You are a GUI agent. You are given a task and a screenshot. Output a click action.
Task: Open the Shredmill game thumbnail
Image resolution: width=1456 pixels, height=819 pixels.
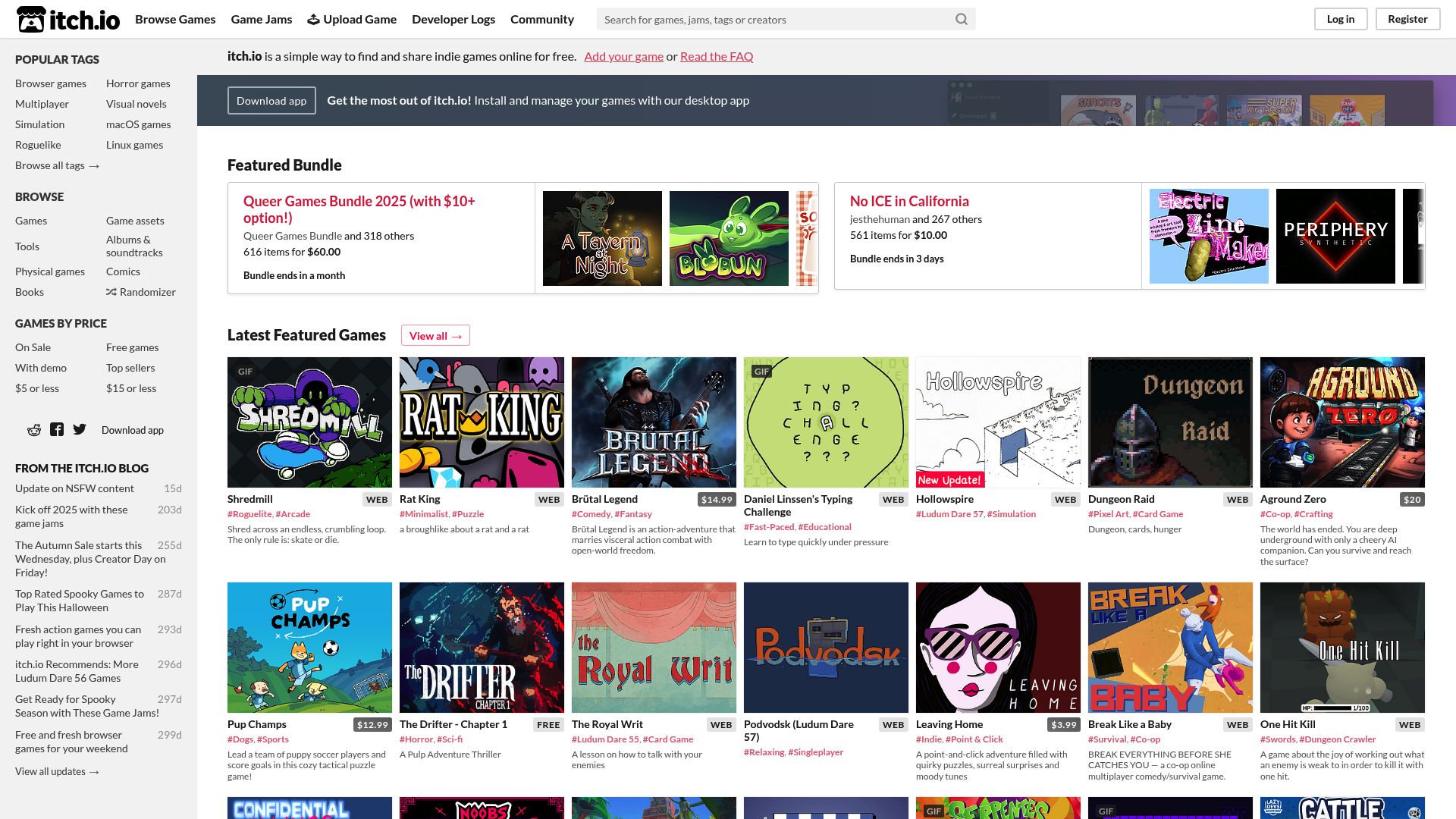(309, 422)
